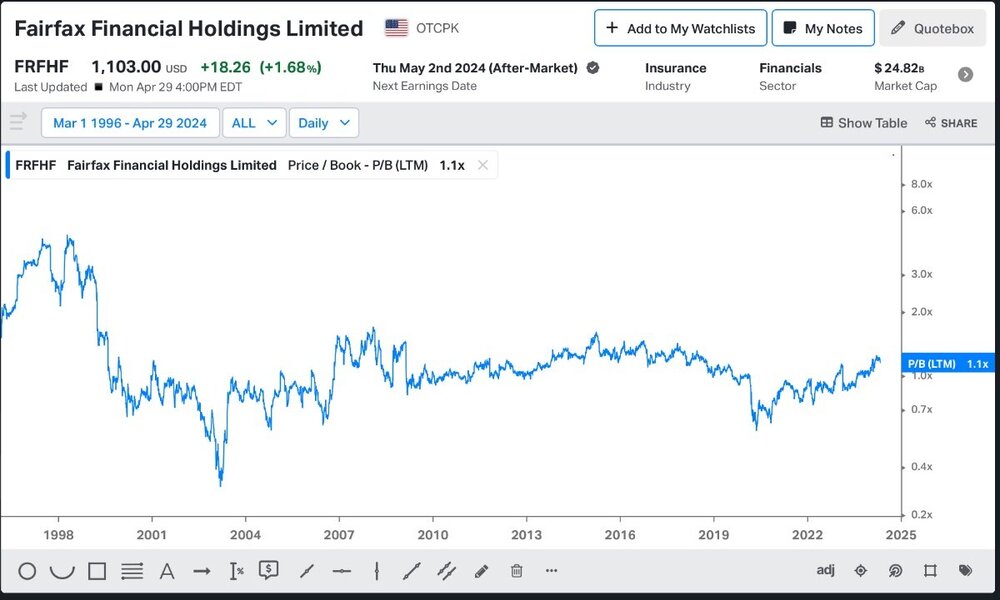Image resolution: width=1000 pixels, height=600 pixels.
Task: Open the chart sidebar menu icon
Action: coord(18,121)
